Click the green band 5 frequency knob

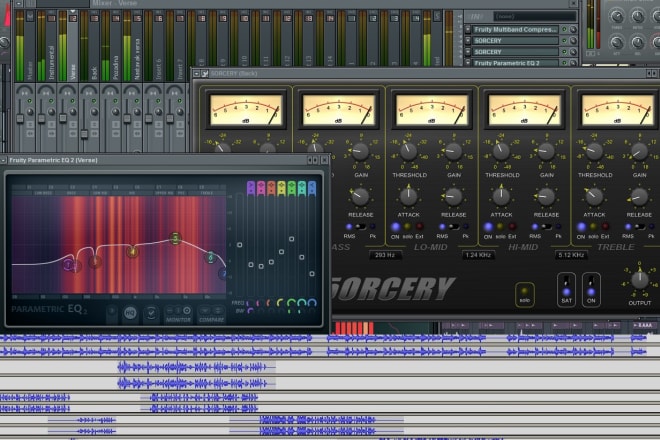pyautogui.click(x=291, y=302)
